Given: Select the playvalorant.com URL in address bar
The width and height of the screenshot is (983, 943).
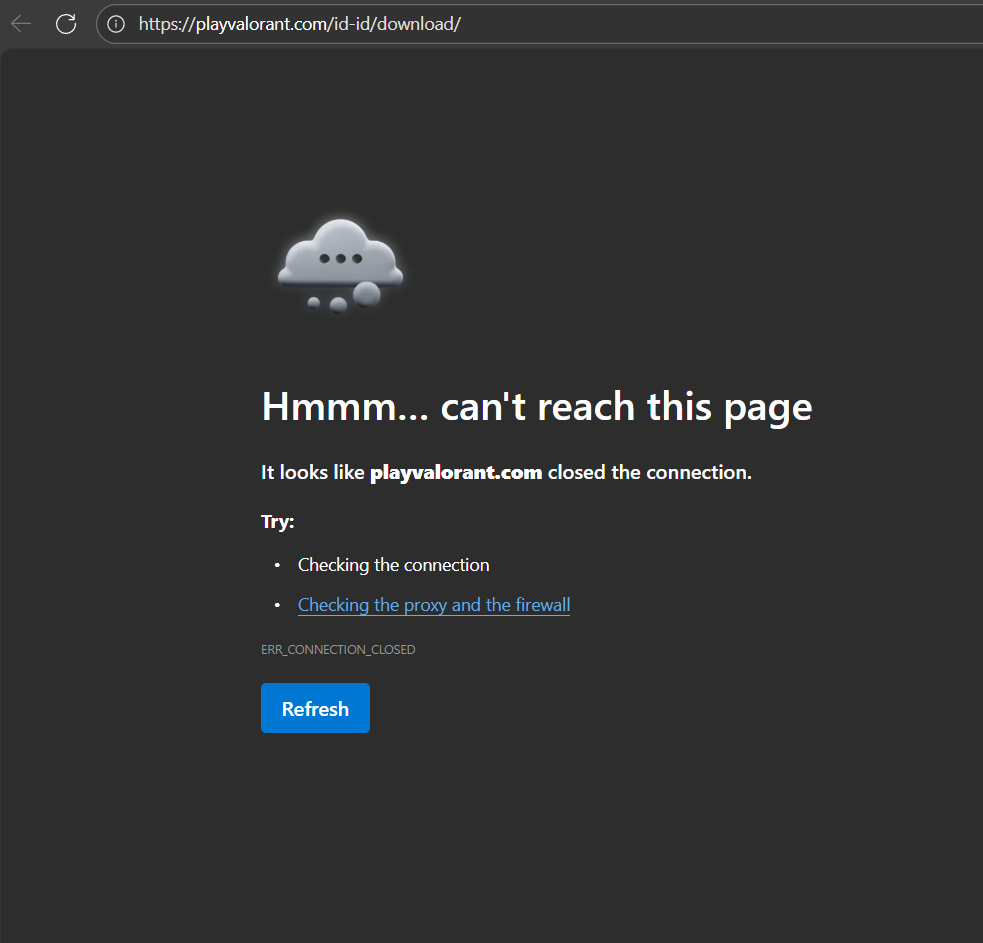Looking at the screenshot, I should pos(300,24).
